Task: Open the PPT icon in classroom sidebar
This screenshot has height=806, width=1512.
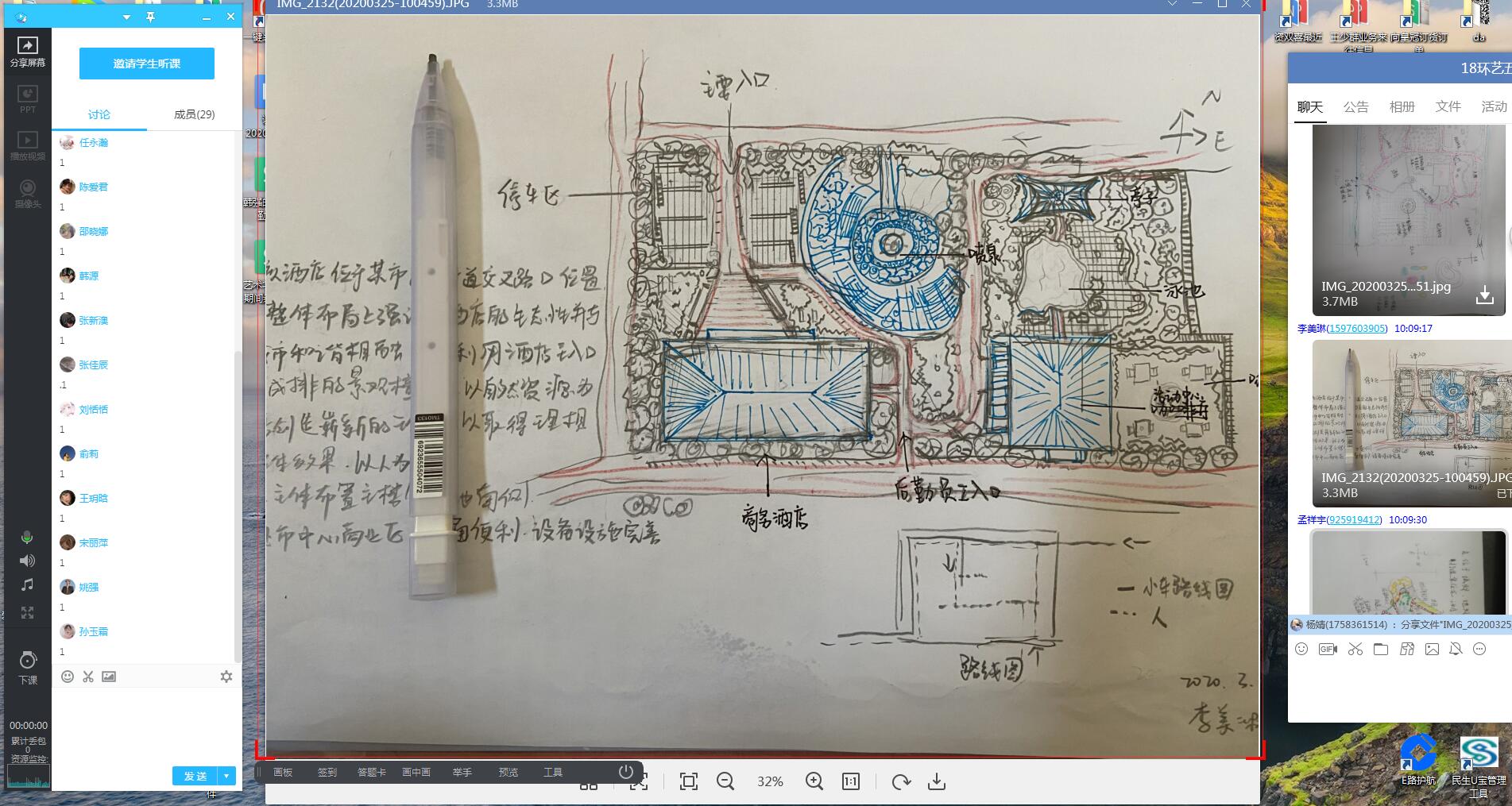Action: [27, 98]
